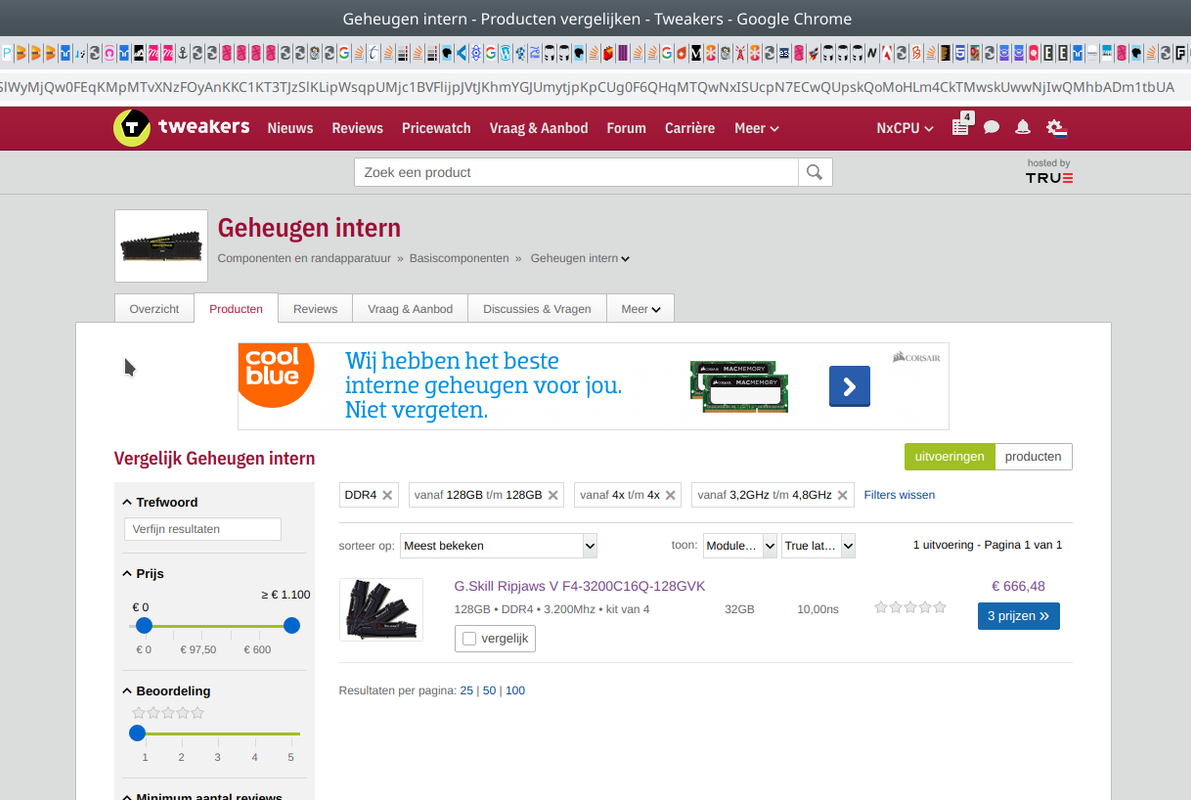The height and width of the screenshot is (800, 1191).
Task: Click the '3 prijzen' button
Action: click(x=1019, y=616)
